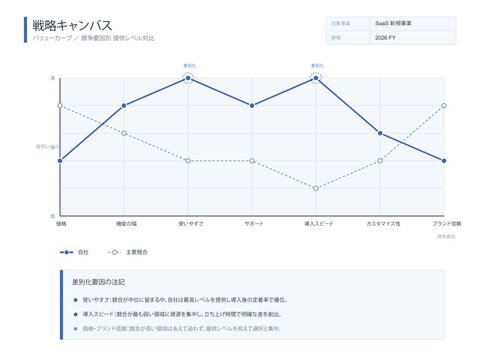
Task: Click the 自社 data point for 価格
Action: pyautogui.click(x=60, y=161)
